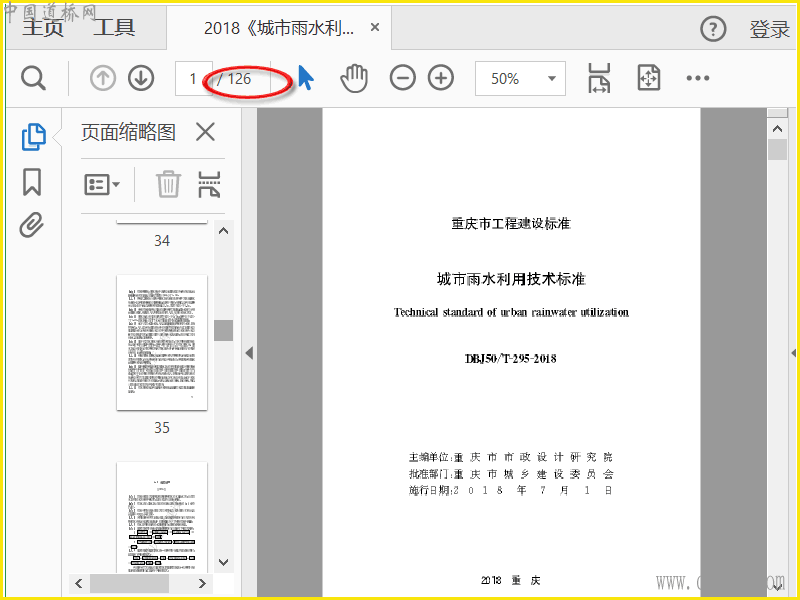800x600 pixels.
Task: Open the page thumbnails sidebar icon
Action: [34, 137]
